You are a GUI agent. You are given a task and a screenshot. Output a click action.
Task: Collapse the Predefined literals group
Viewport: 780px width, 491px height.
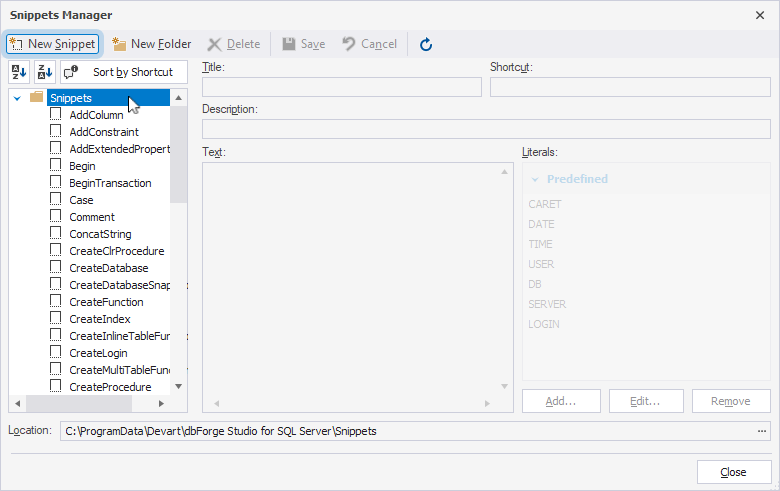(x=535, y=180)
